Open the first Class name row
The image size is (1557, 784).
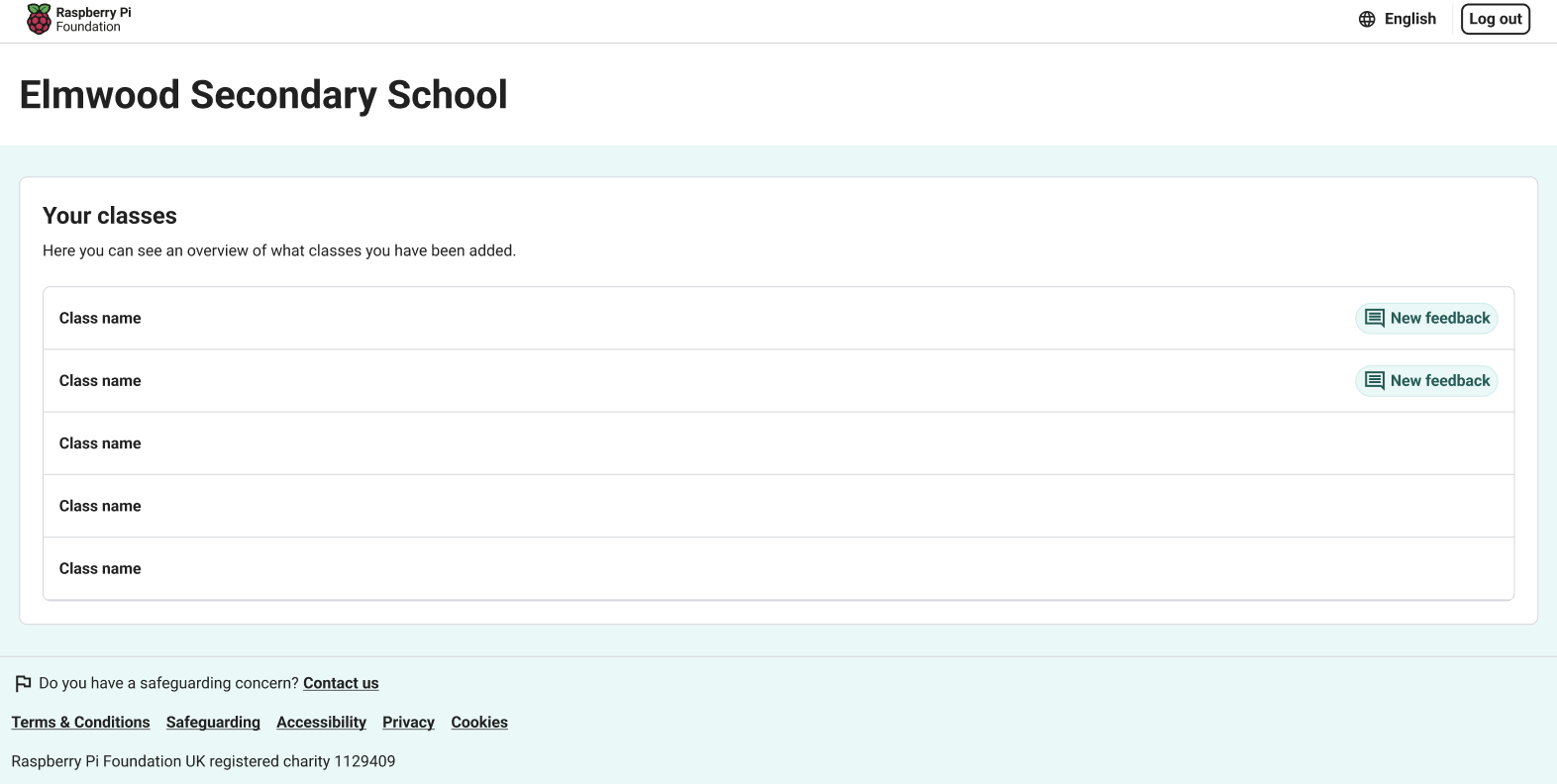[100, 318]
